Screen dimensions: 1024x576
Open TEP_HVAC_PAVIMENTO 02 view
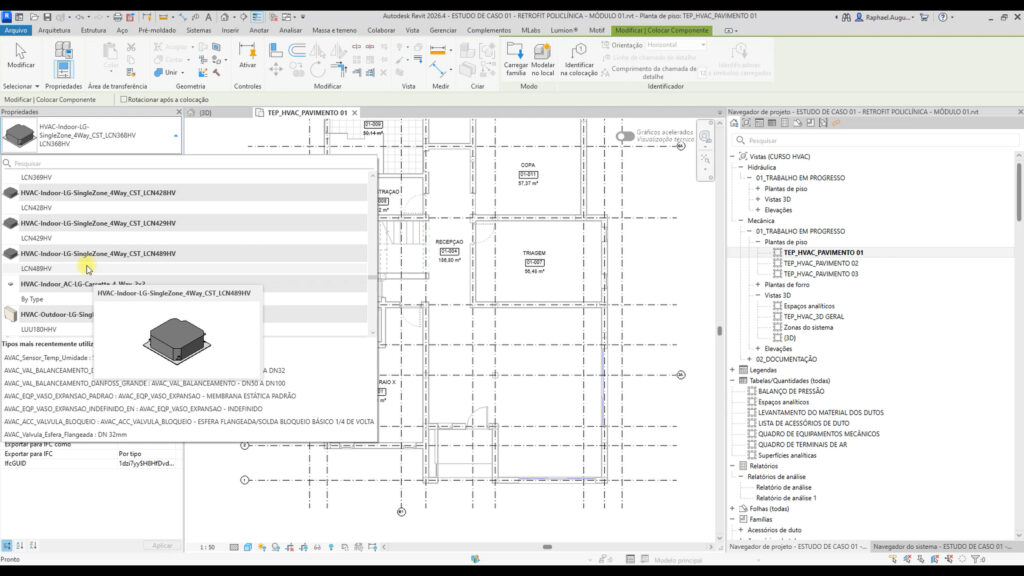click(x=821, y=263)
